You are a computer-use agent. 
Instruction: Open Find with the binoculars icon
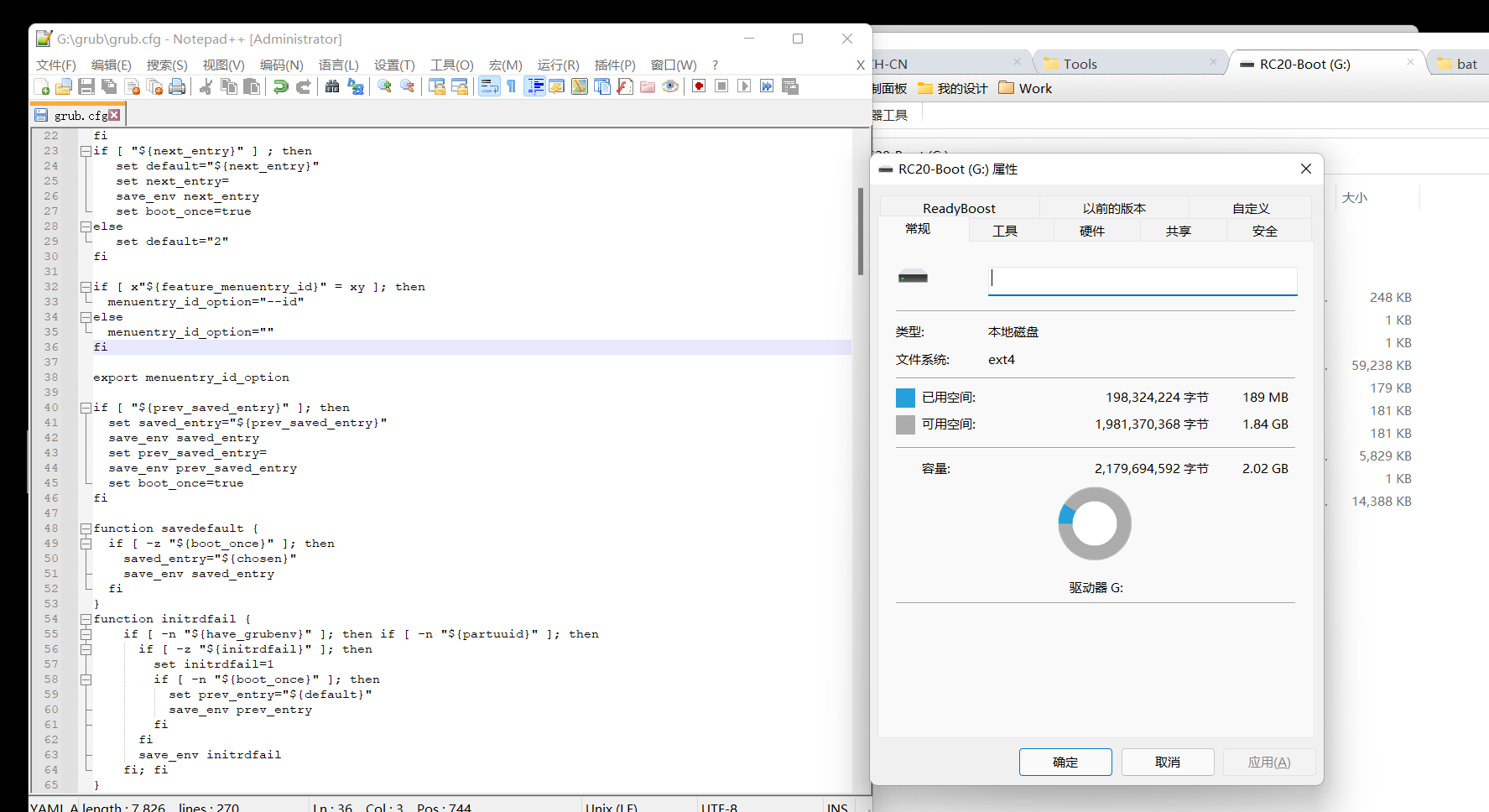(x=332, y=86)
